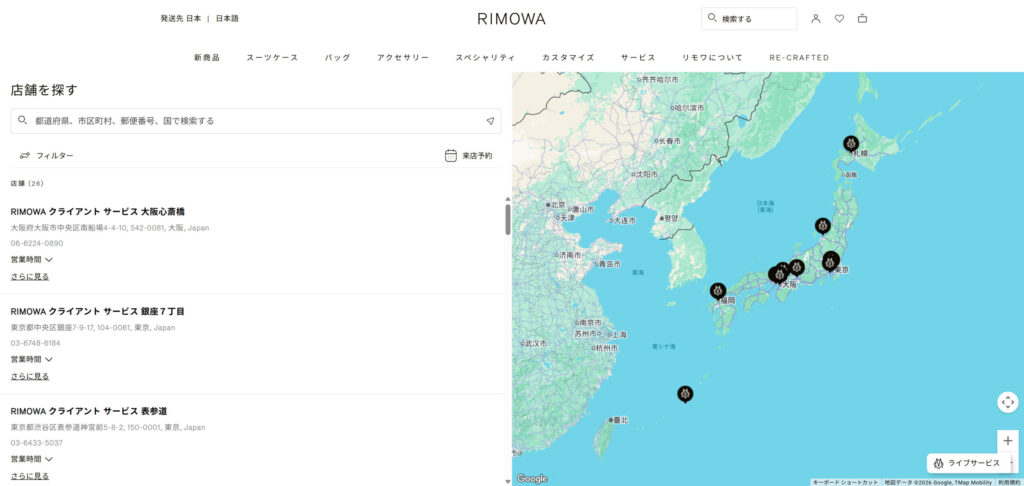Viewport: 1024px width, 486px height.
Task: Select RIMOWA クライアント サービス 大阪心斎橋 title
Action: [98, 212]
